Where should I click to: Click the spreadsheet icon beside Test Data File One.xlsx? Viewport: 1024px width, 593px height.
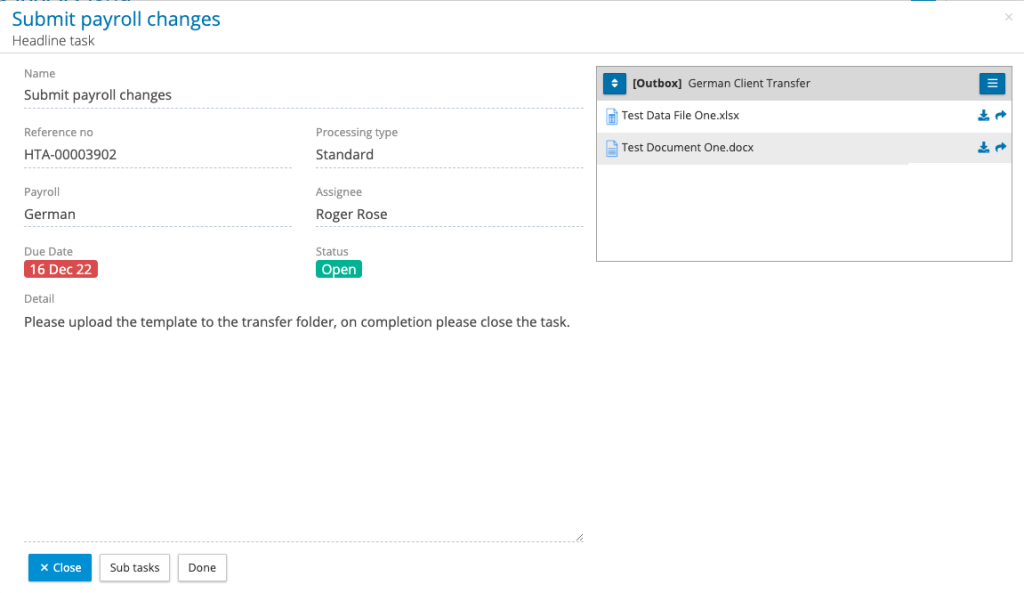[611, 115]
